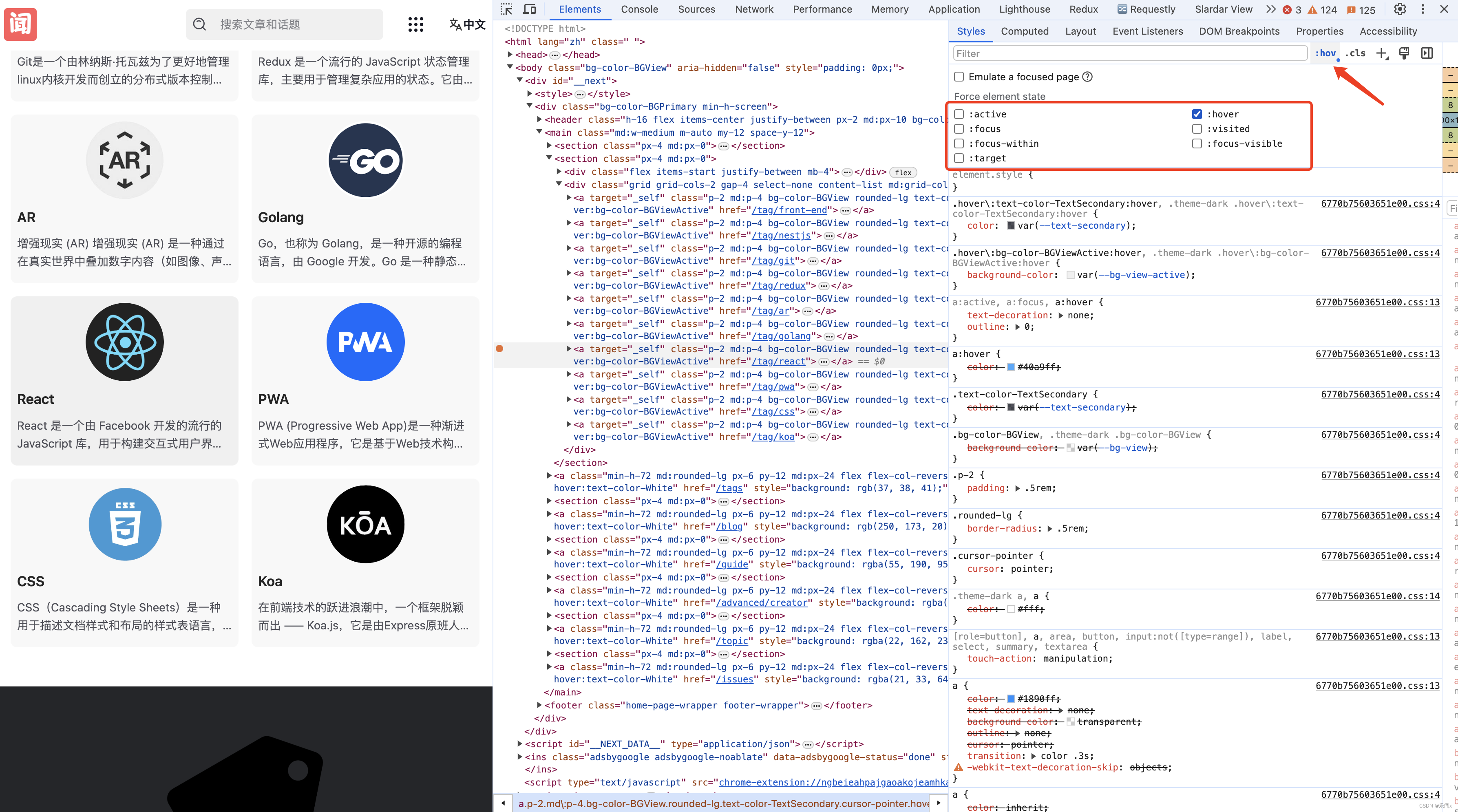Screen dimensions: 1458x812
Task: Switch to the Console tab
Action: (639, 10)
